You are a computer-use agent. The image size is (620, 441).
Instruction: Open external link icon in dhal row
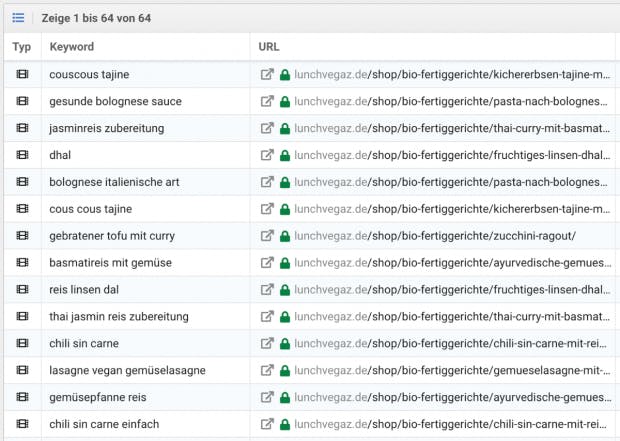[x=267, y=155]
